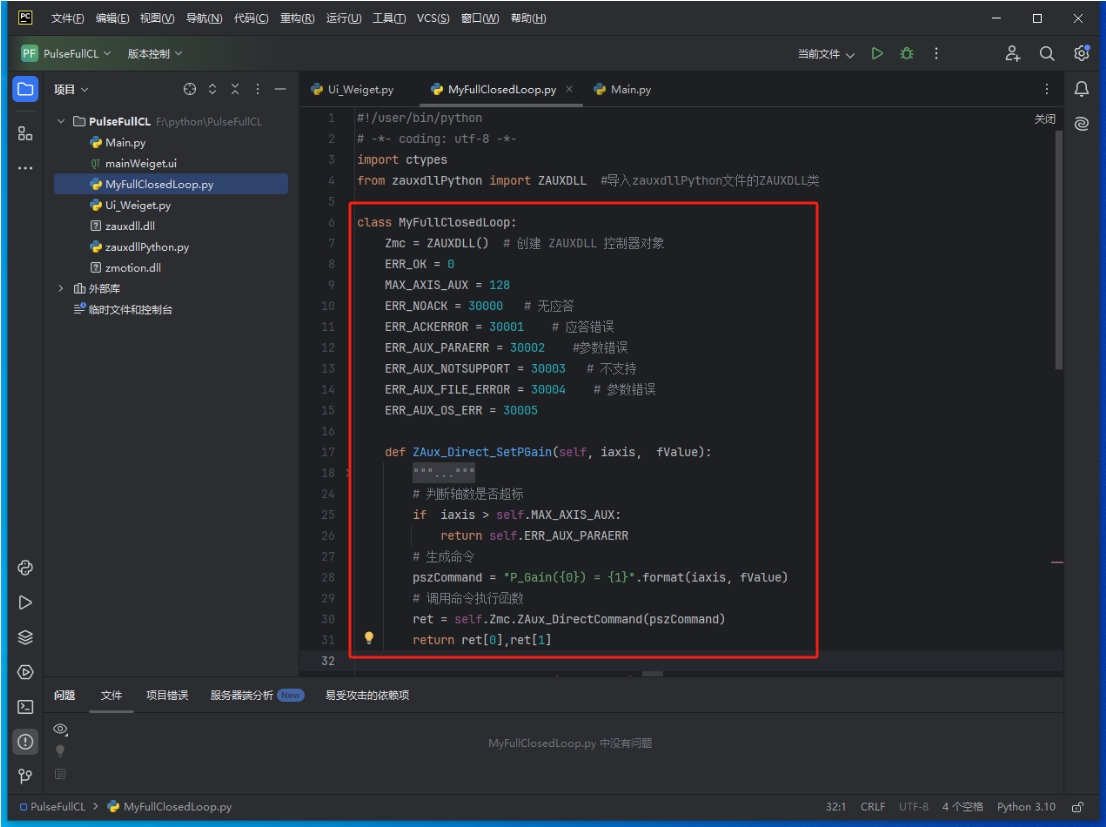
Task: Hide the Project panel with minus icon
Action: tap(280, 89)
